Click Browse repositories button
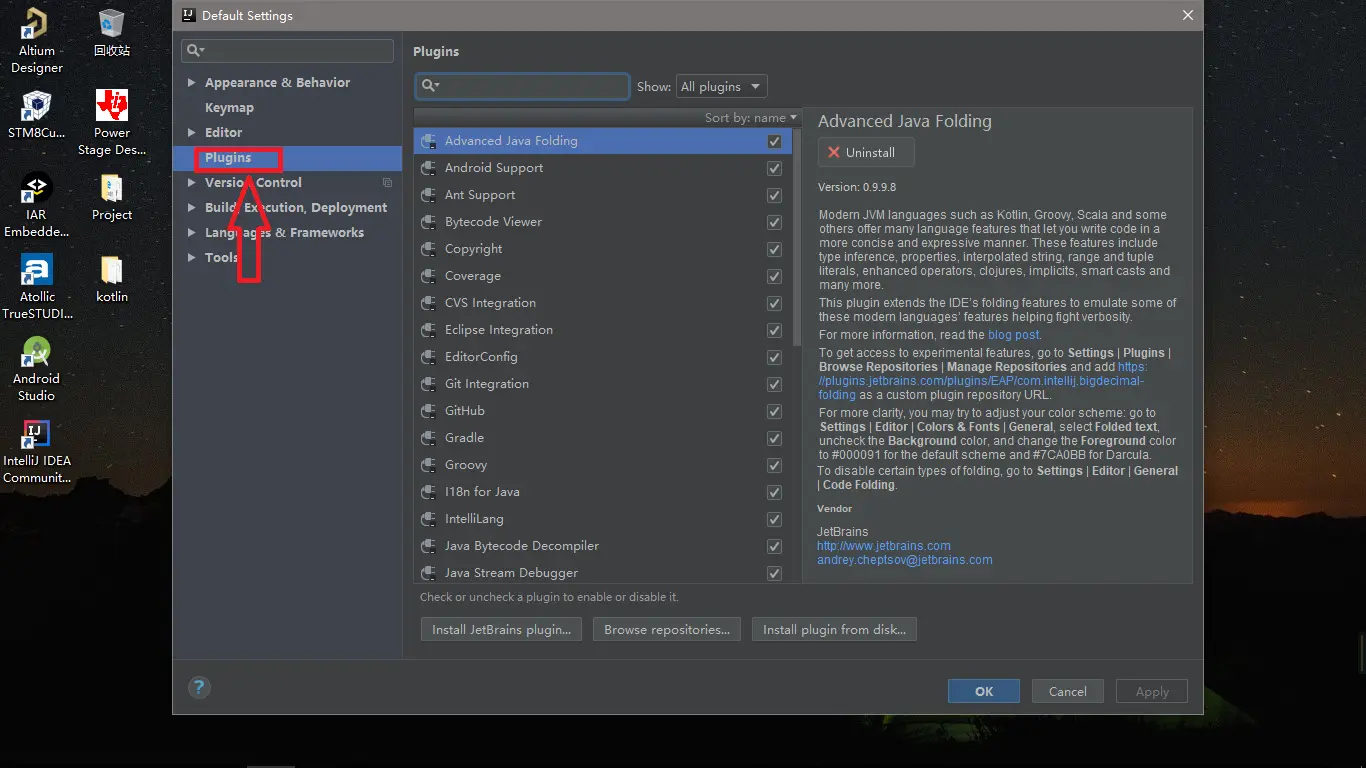This screenshot has width=1366, height=768. pos(667,630)
